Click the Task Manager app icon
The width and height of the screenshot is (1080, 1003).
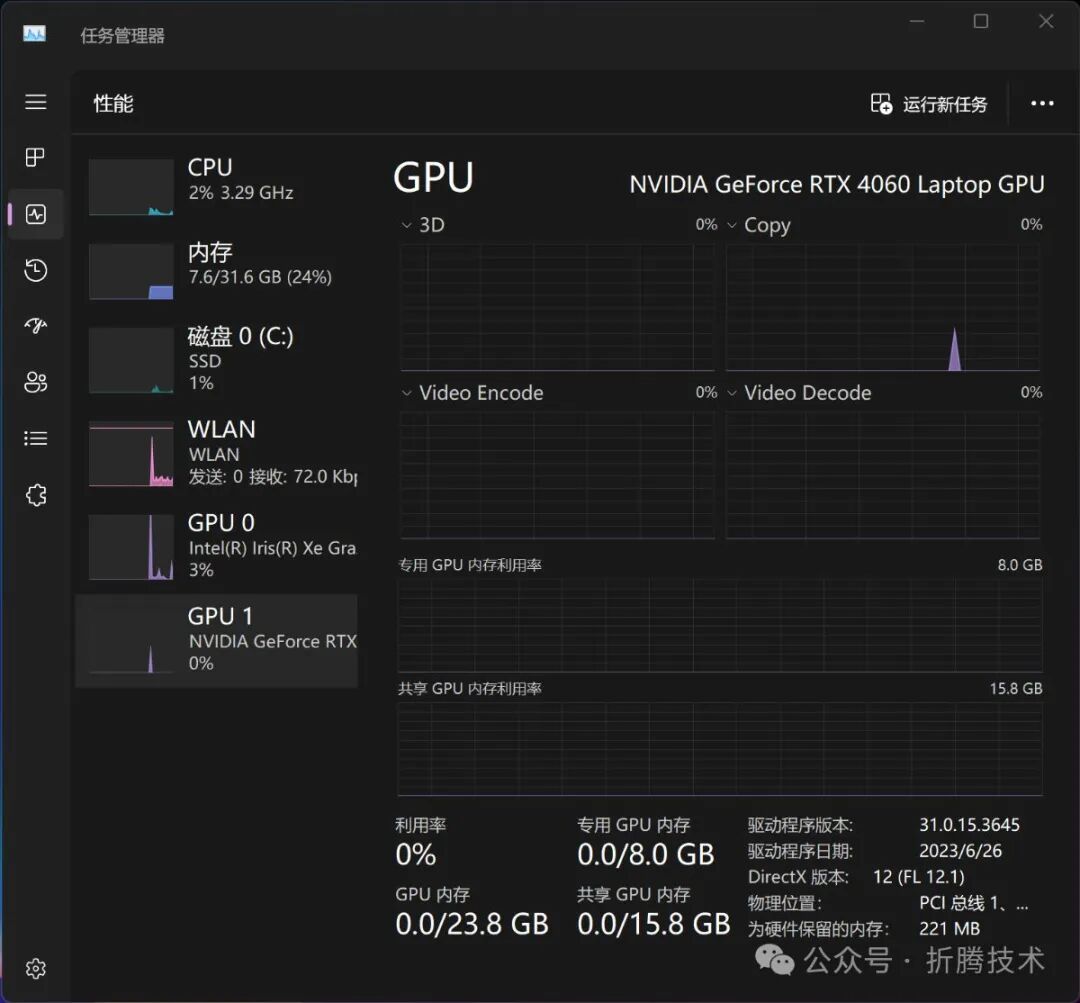click(34, 34)
